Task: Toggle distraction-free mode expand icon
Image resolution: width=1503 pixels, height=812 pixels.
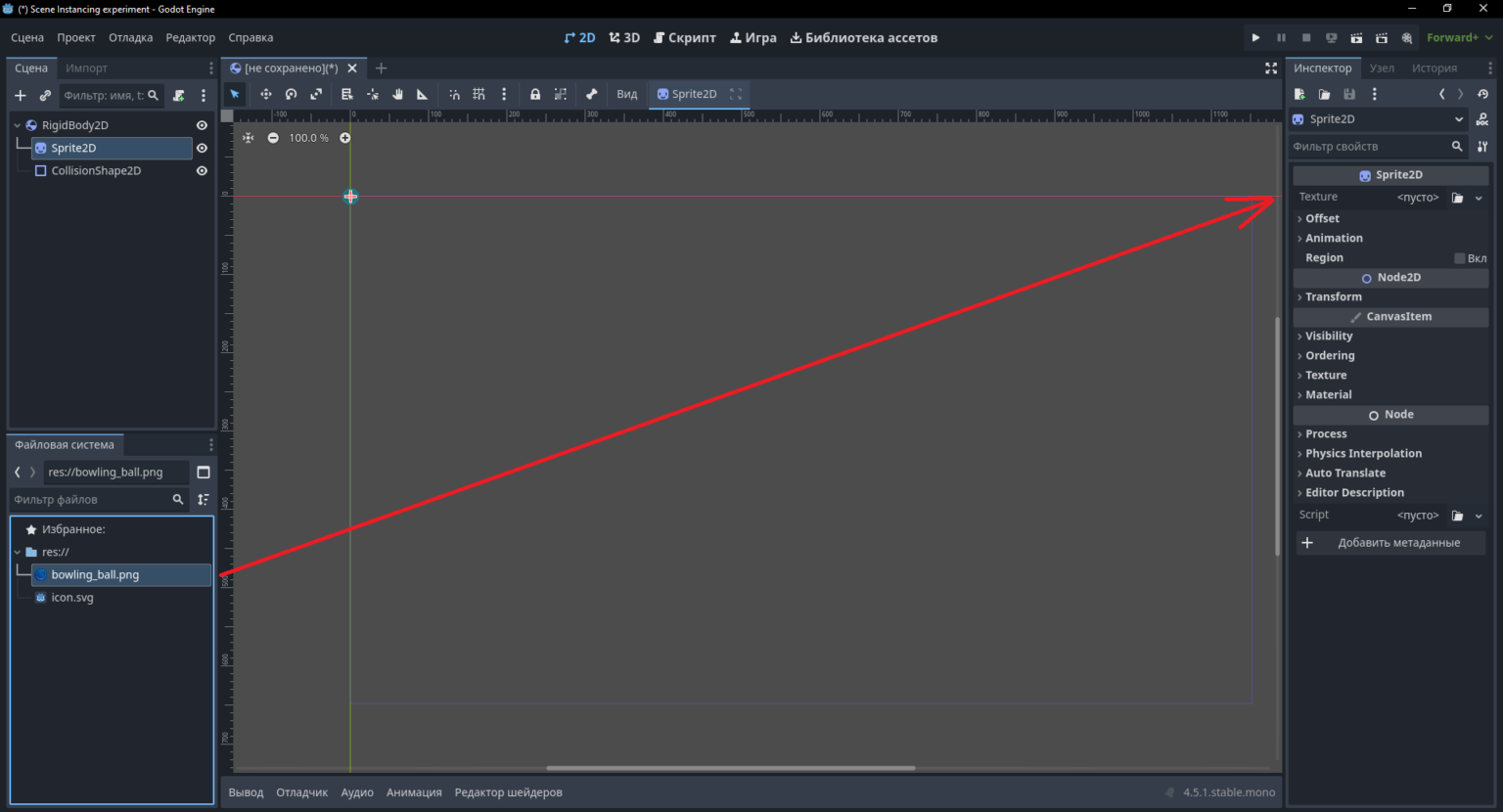Action: tap(1271, 68)
